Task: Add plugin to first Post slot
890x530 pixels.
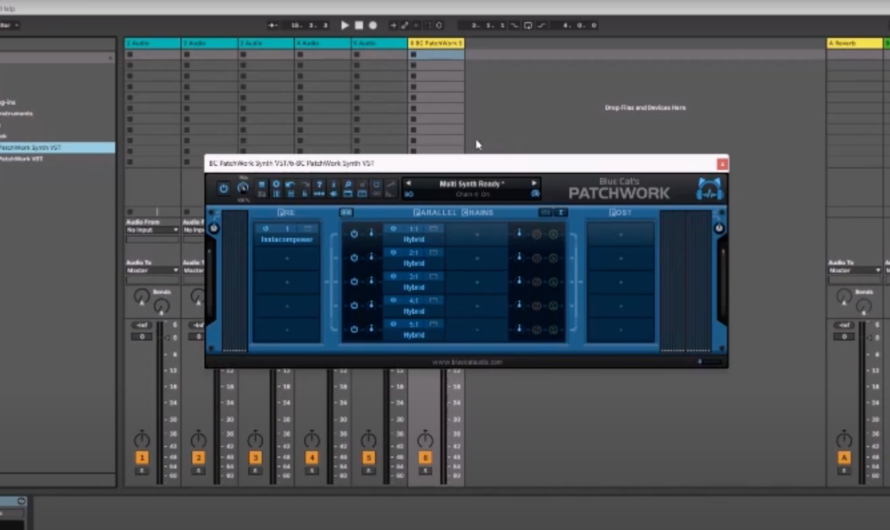Action: click(620, 234)
